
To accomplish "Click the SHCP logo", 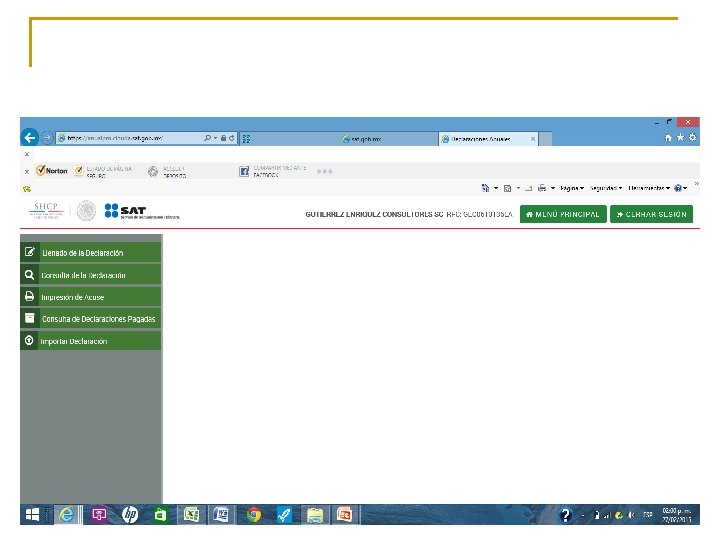I will 46,211.
